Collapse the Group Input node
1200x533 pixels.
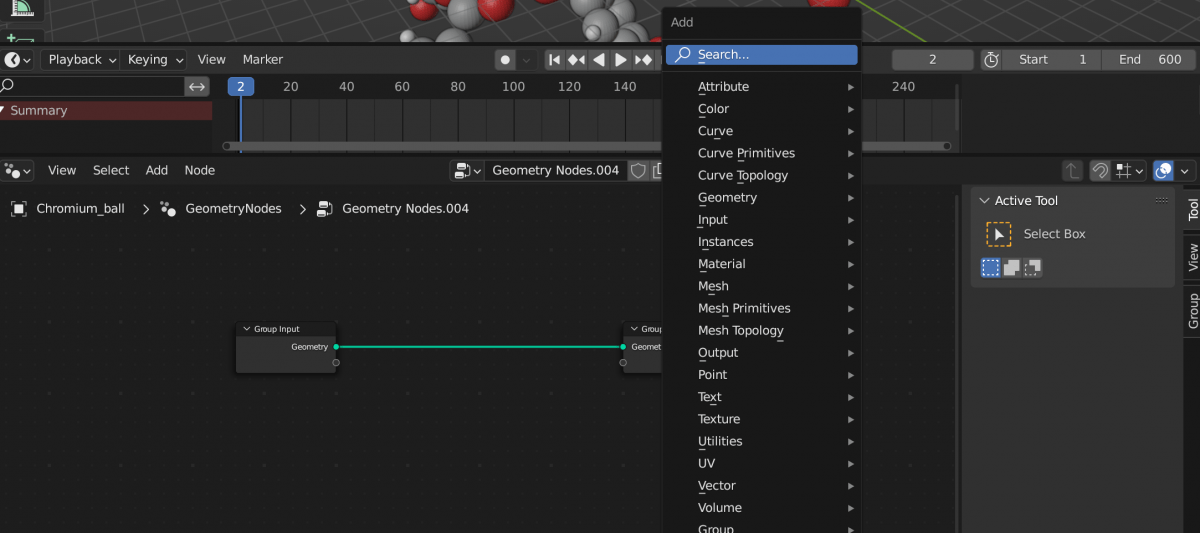247,329
